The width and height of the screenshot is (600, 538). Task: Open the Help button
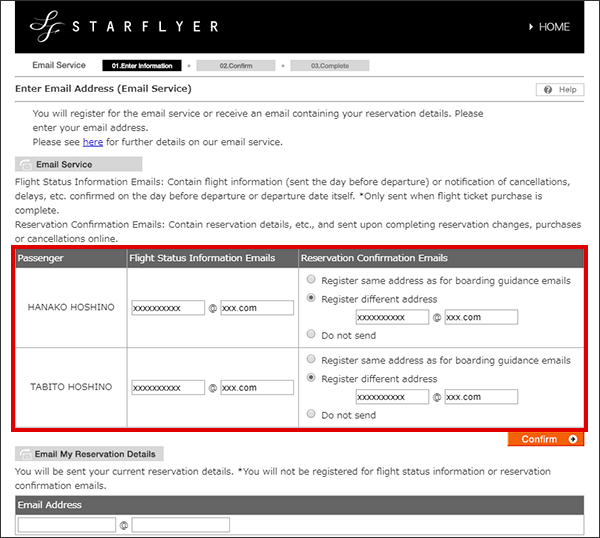point(560,90)
